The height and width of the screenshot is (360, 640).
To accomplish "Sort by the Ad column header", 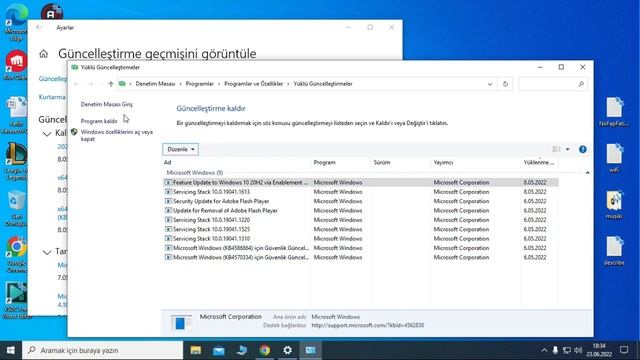I will pyautogui.click(x=237, y=162).
